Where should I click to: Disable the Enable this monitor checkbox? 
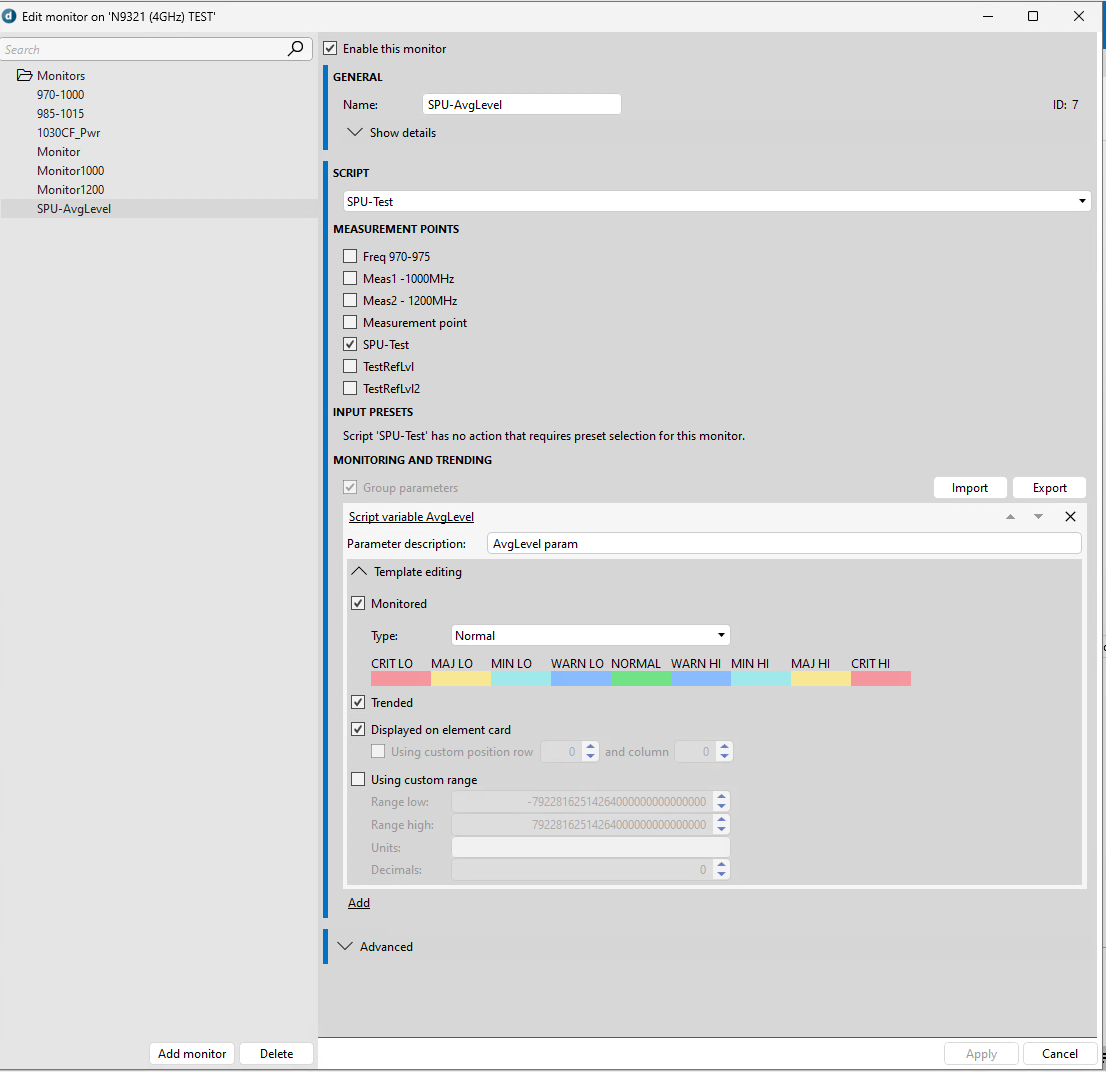pyautogui.click(x=330, y=48)
